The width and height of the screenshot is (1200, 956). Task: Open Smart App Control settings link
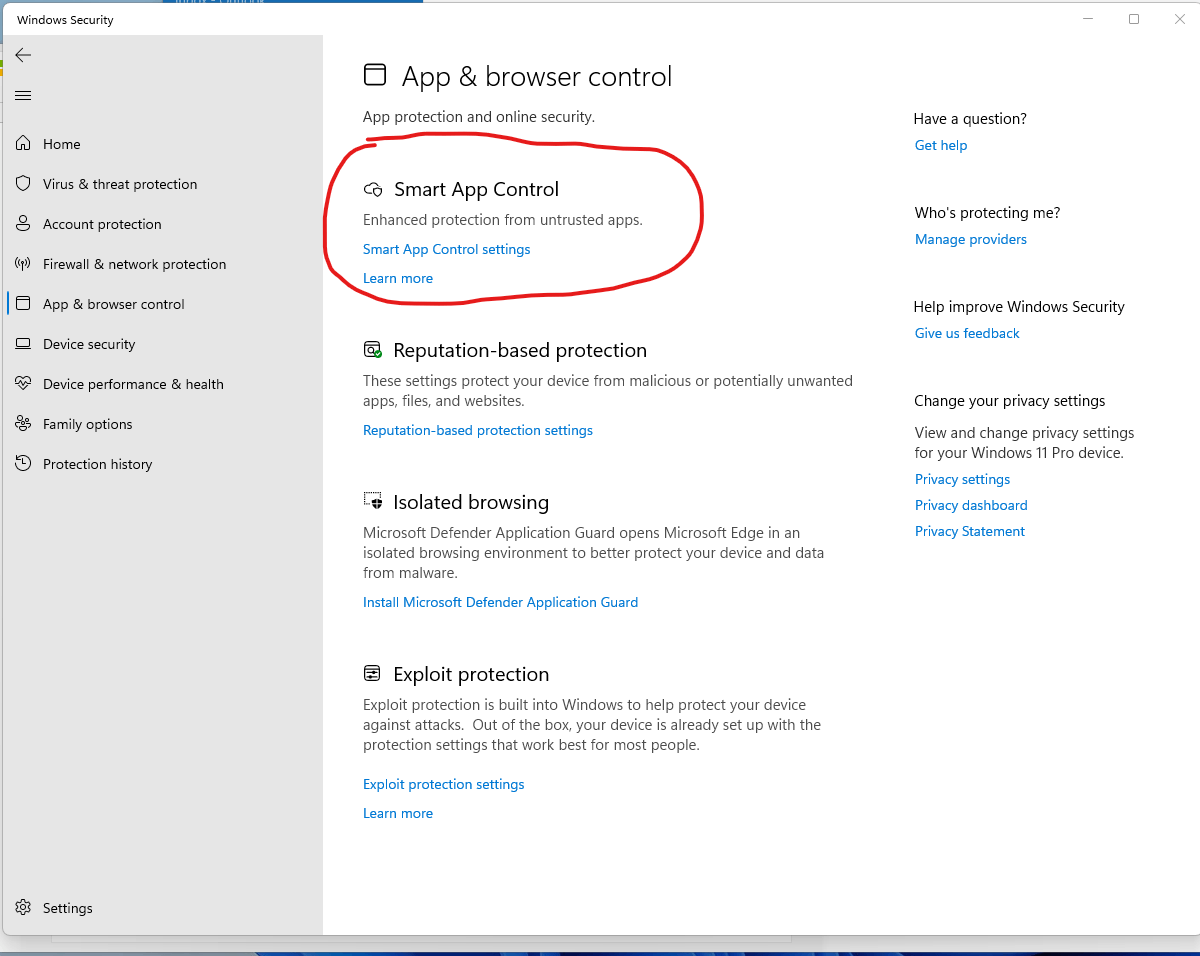(x=446, y=249)
